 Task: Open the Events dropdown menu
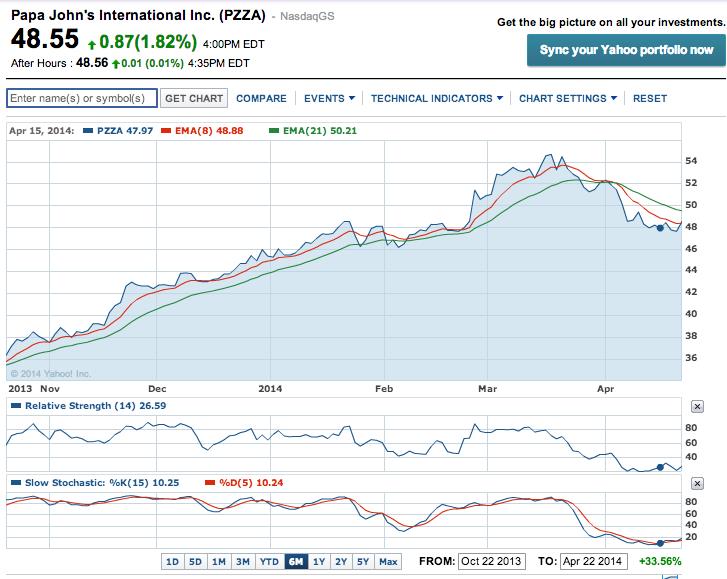click(x=329, y=98)
